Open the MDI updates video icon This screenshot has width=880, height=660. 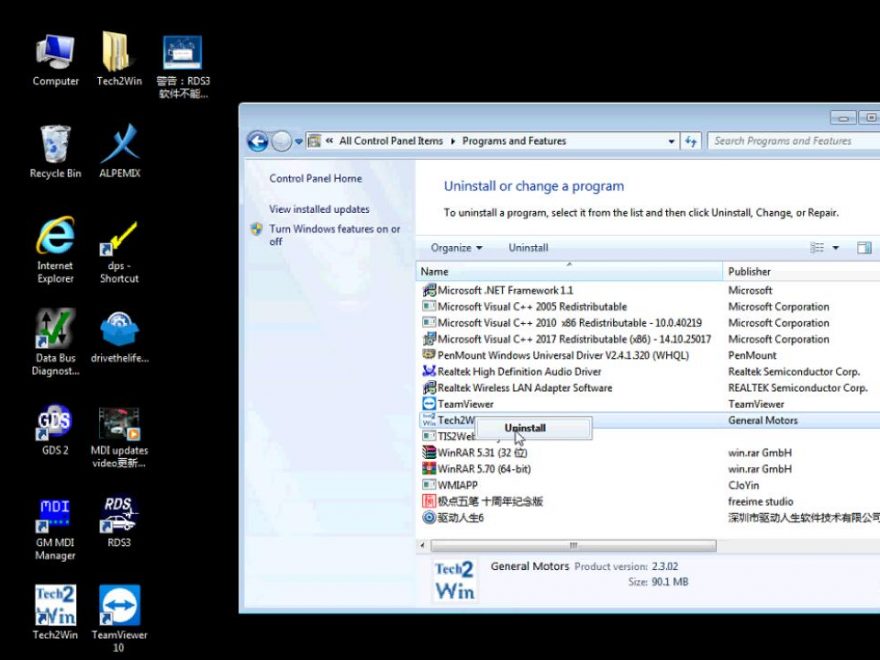click(119, 438)
